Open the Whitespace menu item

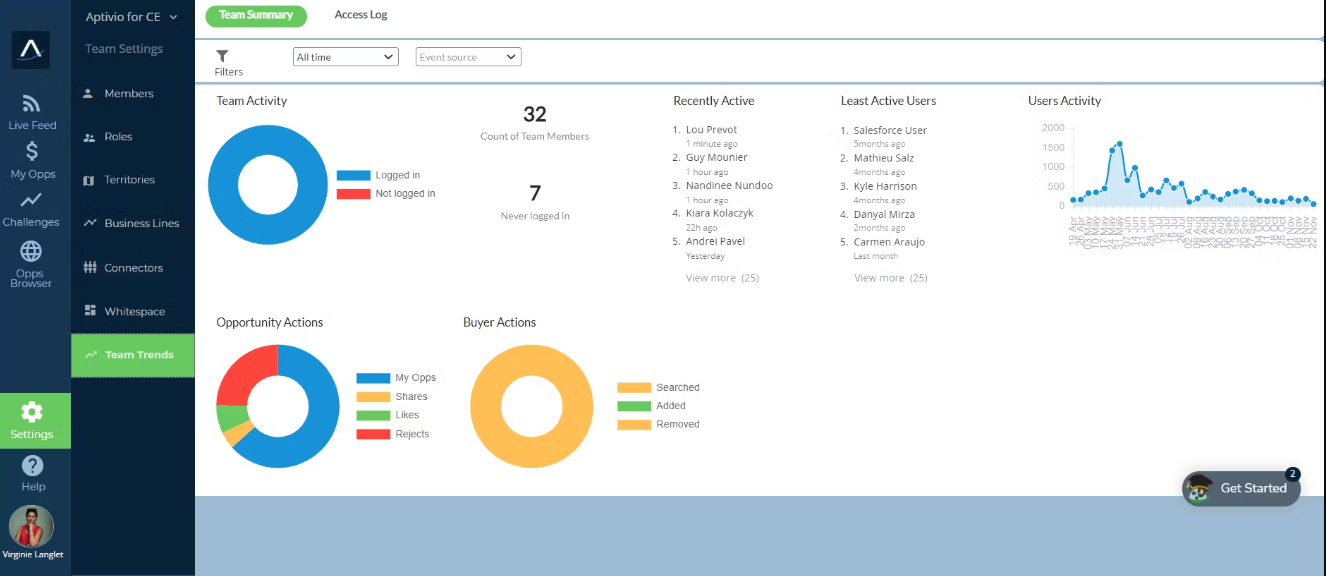pyautogui.click(x=133, y=311)
